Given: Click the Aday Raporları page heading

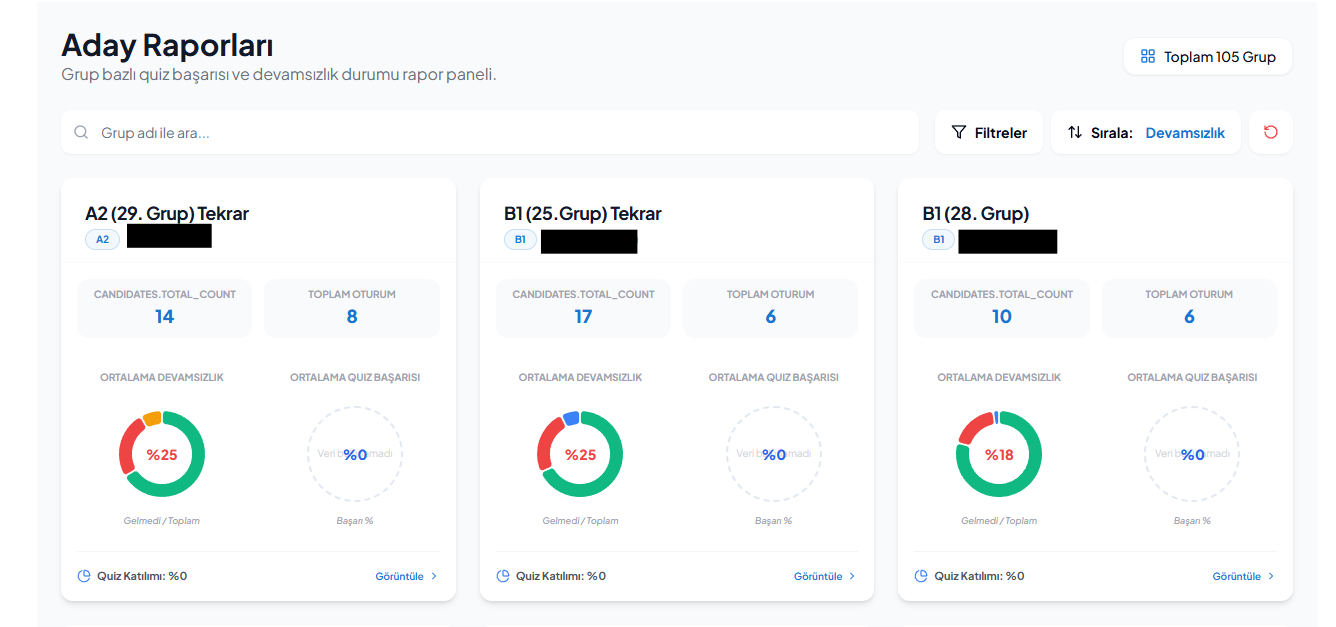Looking at the screenshot, I should click(x=167, y=45).
